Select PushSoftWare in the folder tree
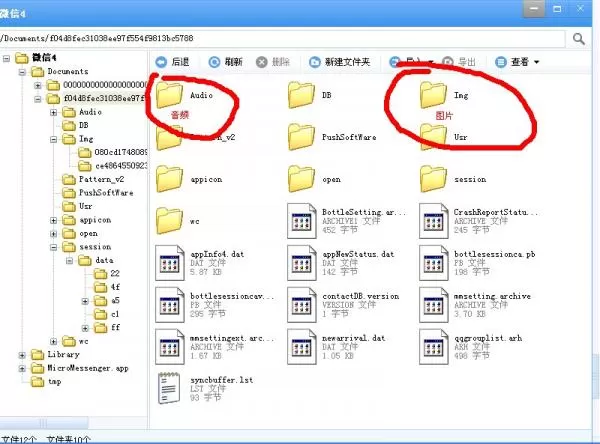 point(98,193)
